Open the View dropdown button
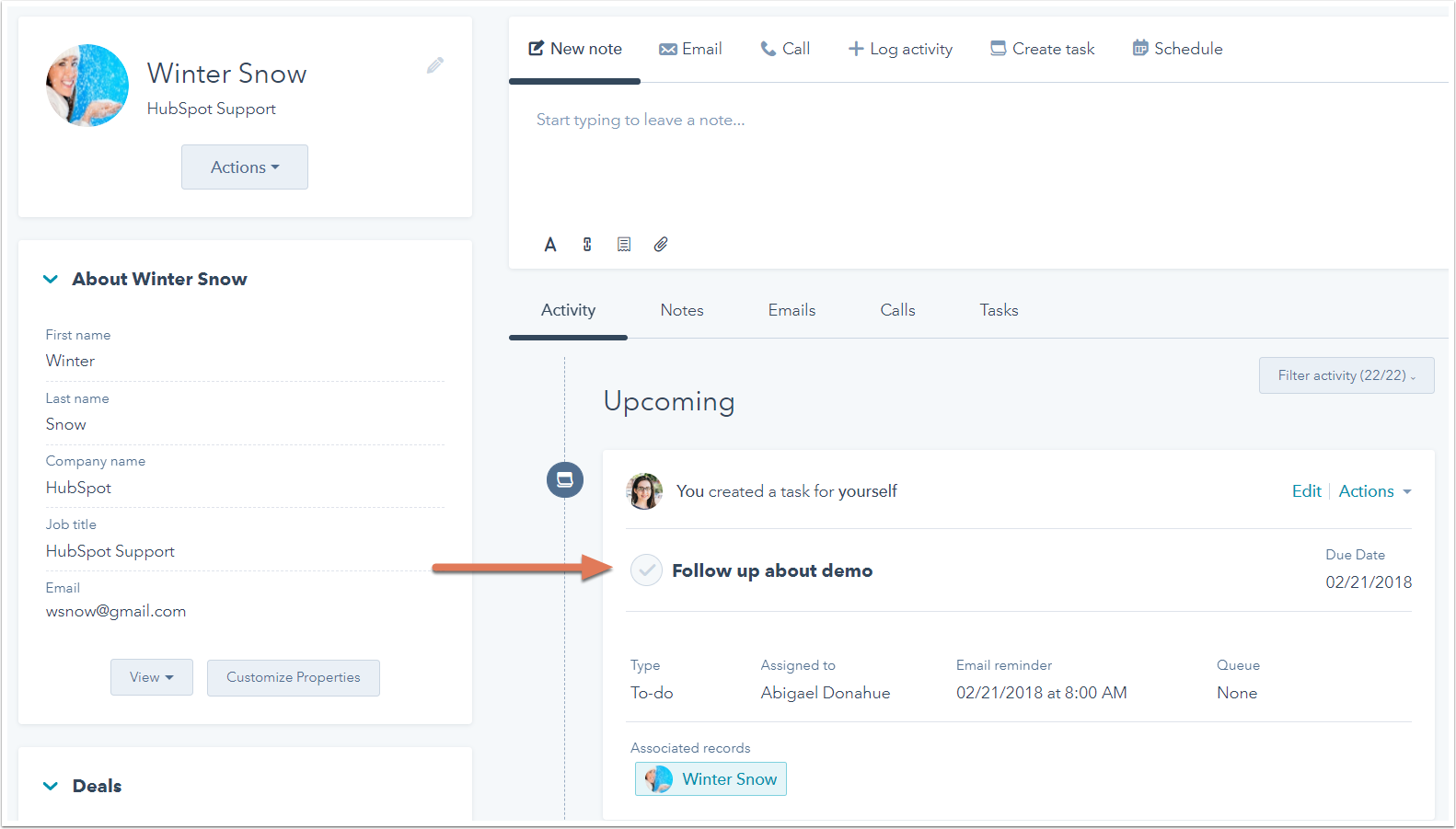 [x=152, y=677]
